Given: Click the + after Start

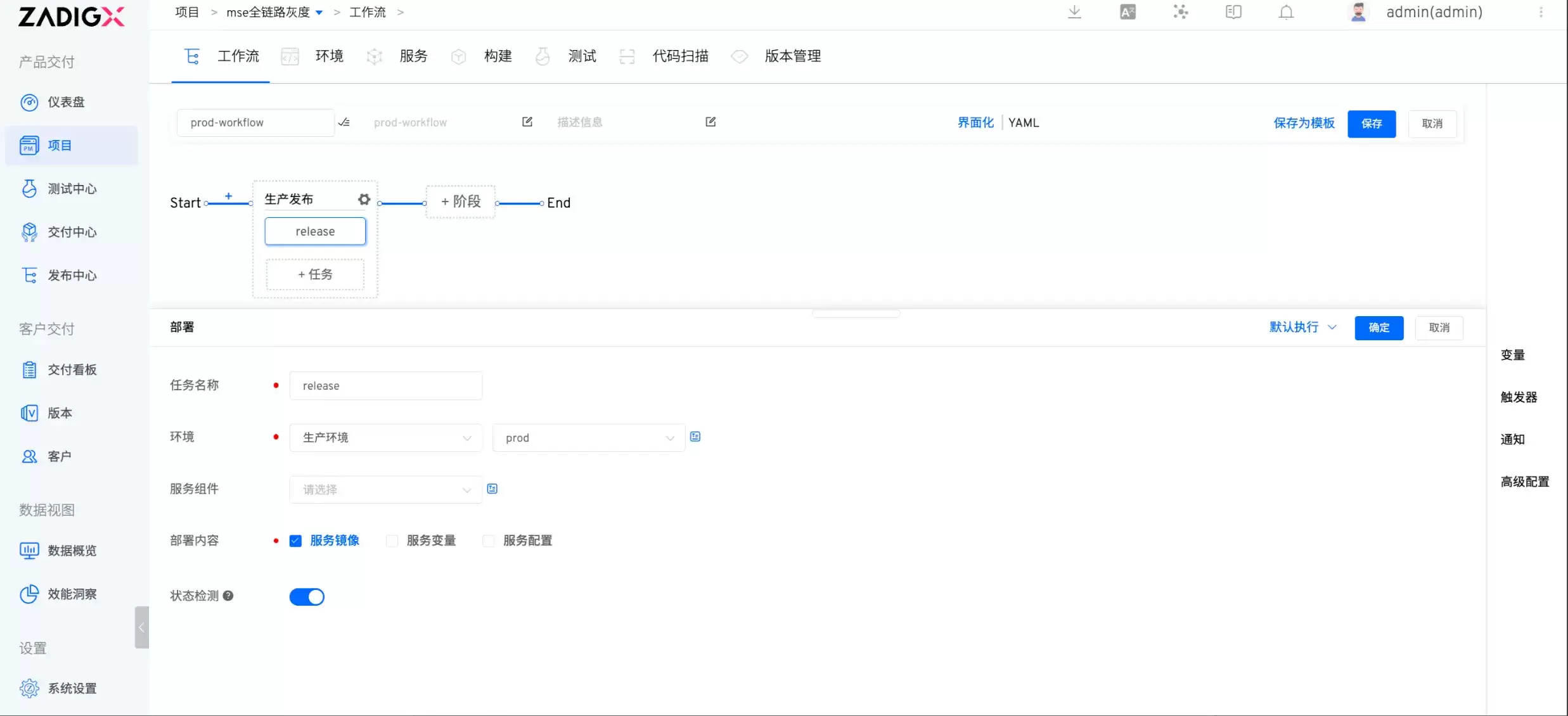Looking at the screenshot, I should coord(229,196).
